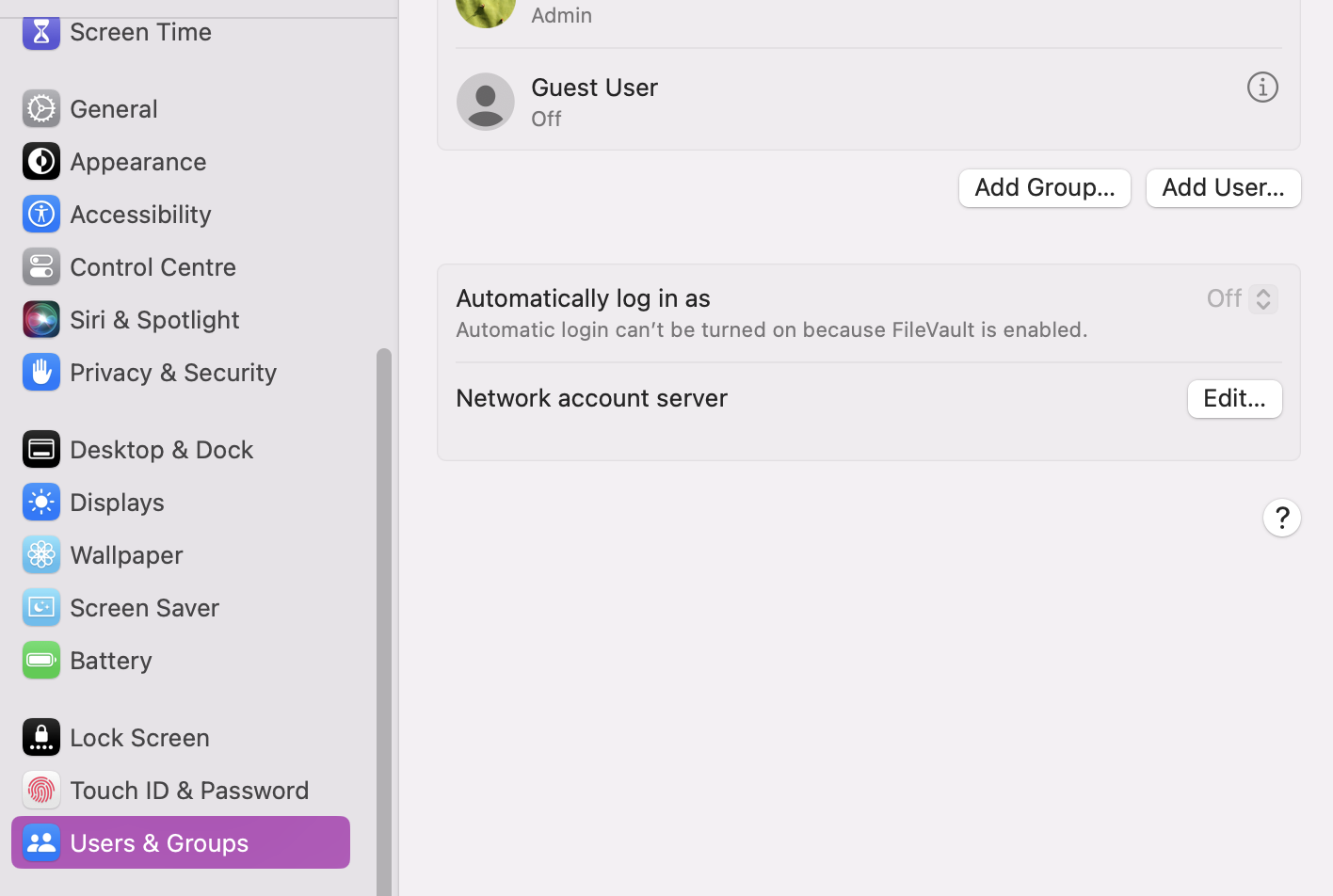Select the Displays sidebar icon
This screenshot has height=896, width=1333.
40,502
